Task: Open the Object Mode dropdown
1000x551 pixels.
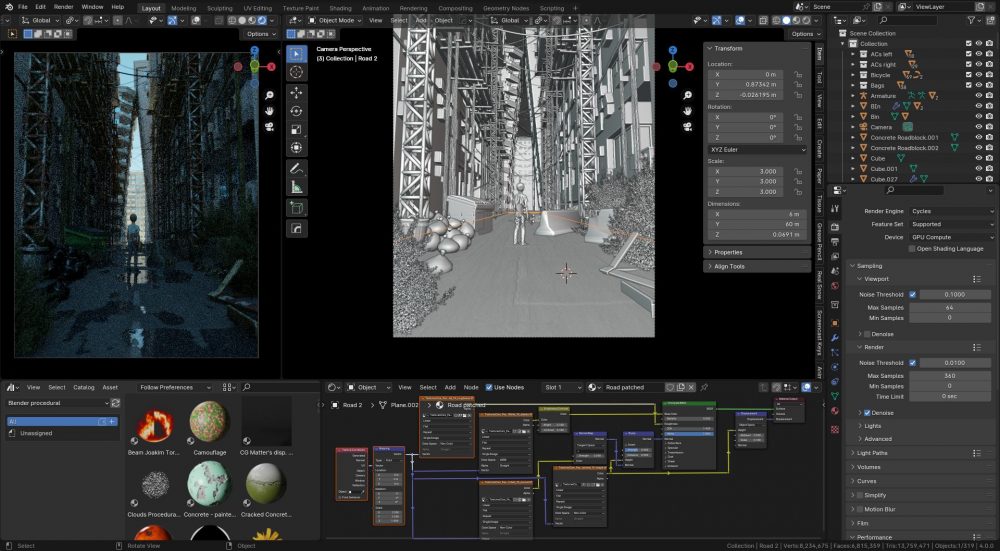Action: click(334, 20)
